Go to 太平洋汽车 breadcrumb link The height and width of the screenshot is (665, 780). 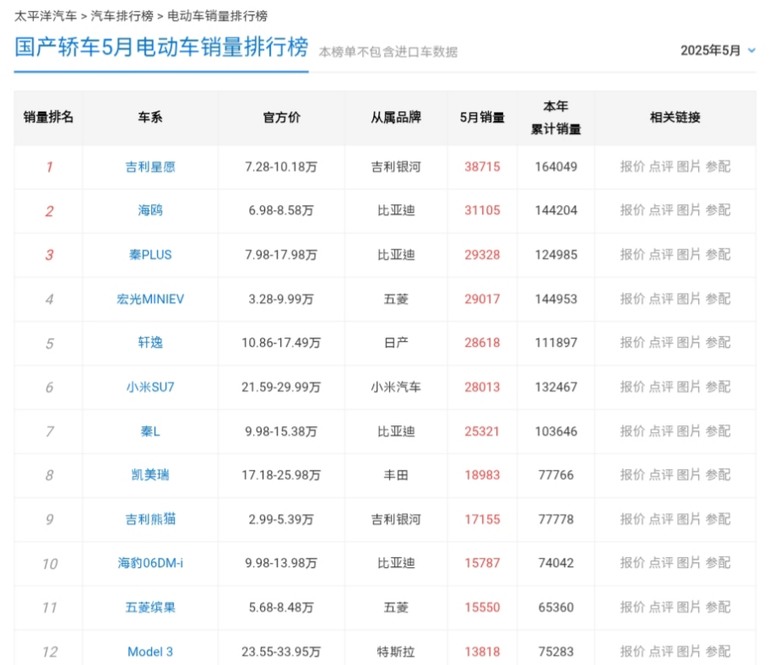[x=45, y=16]
